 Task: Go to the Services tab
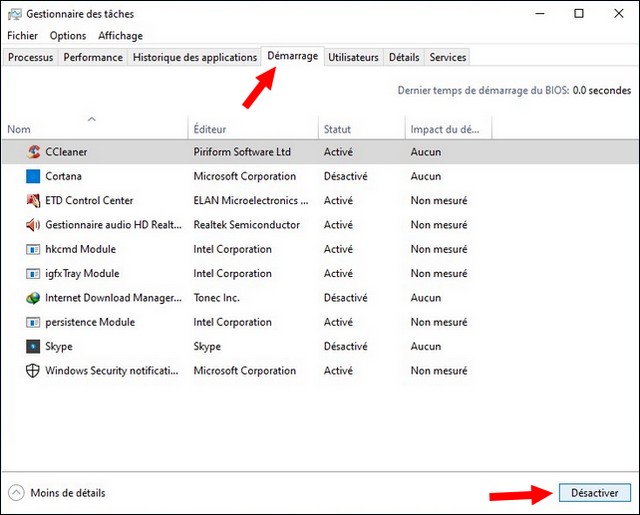click(x=448, y=57)
